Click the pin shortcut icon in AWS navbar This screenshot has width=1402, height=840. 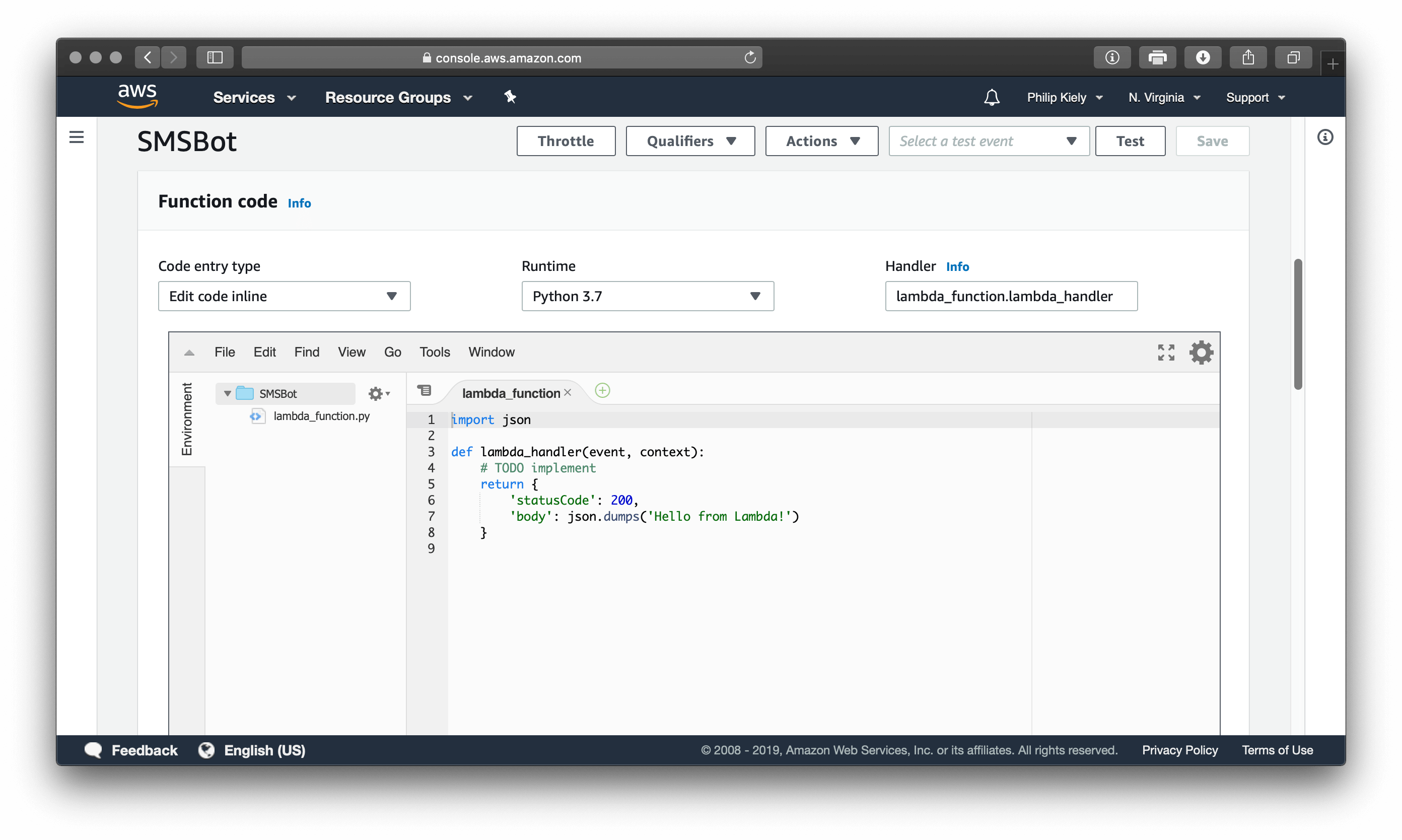click(510, 97)
